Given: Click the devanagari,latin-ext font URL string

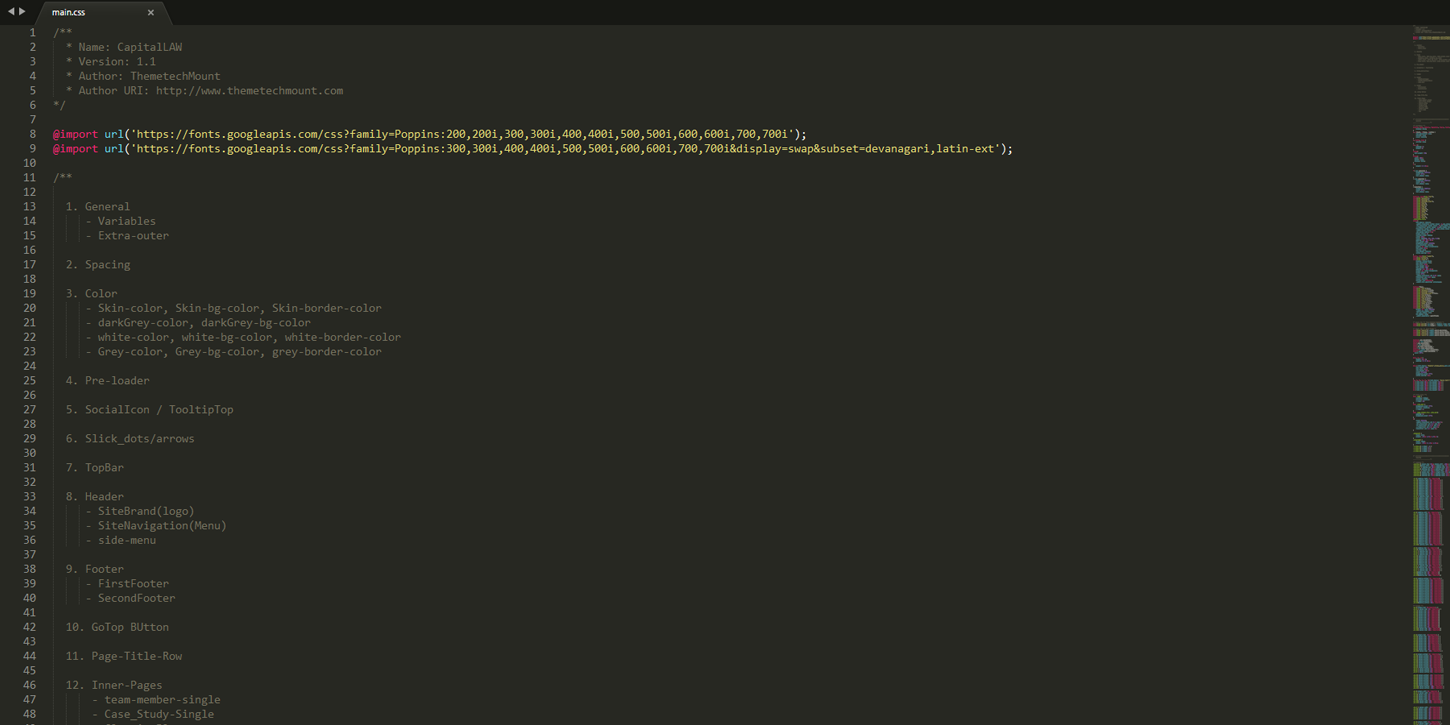Looking at the screenshot, I should coord(566,148).
